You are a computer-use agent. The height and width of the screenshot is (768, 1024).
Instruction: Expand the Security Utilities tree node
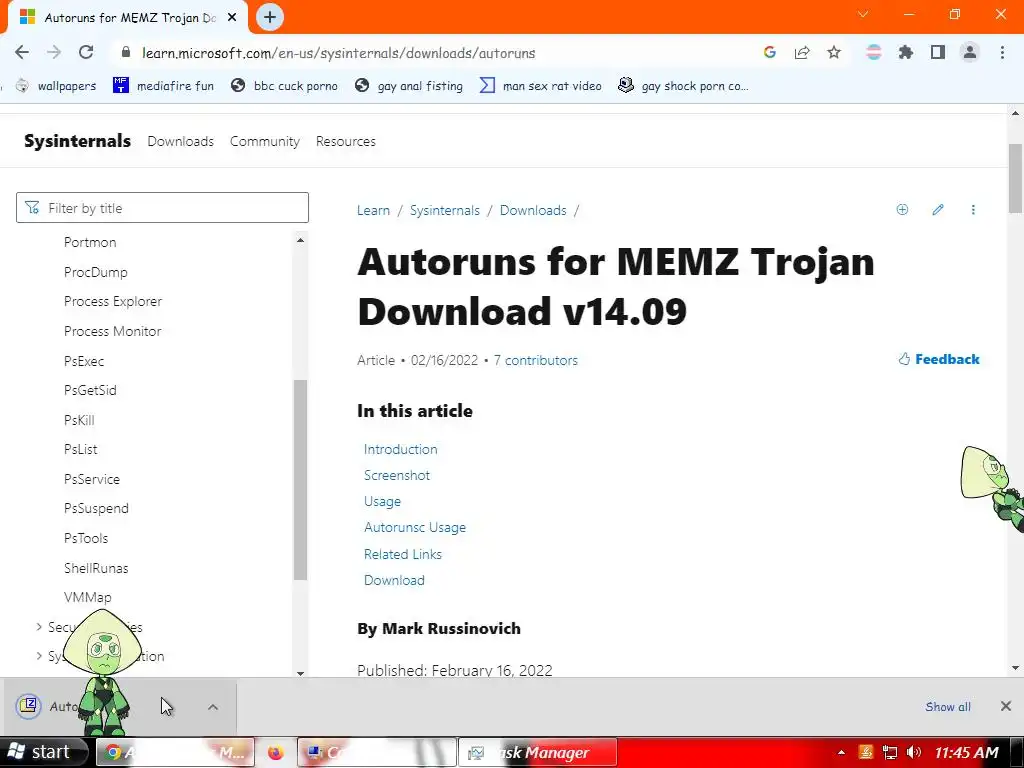point(39,627)
